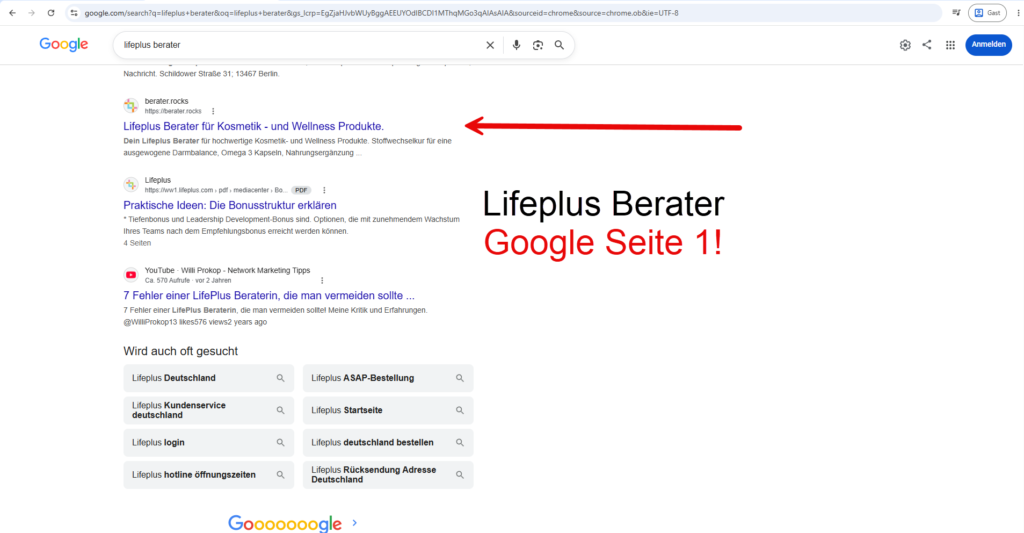Start voice search with microphone icon
Image resolution: width=1024 pixels, height=533 pixels.
tap(516, 45)
